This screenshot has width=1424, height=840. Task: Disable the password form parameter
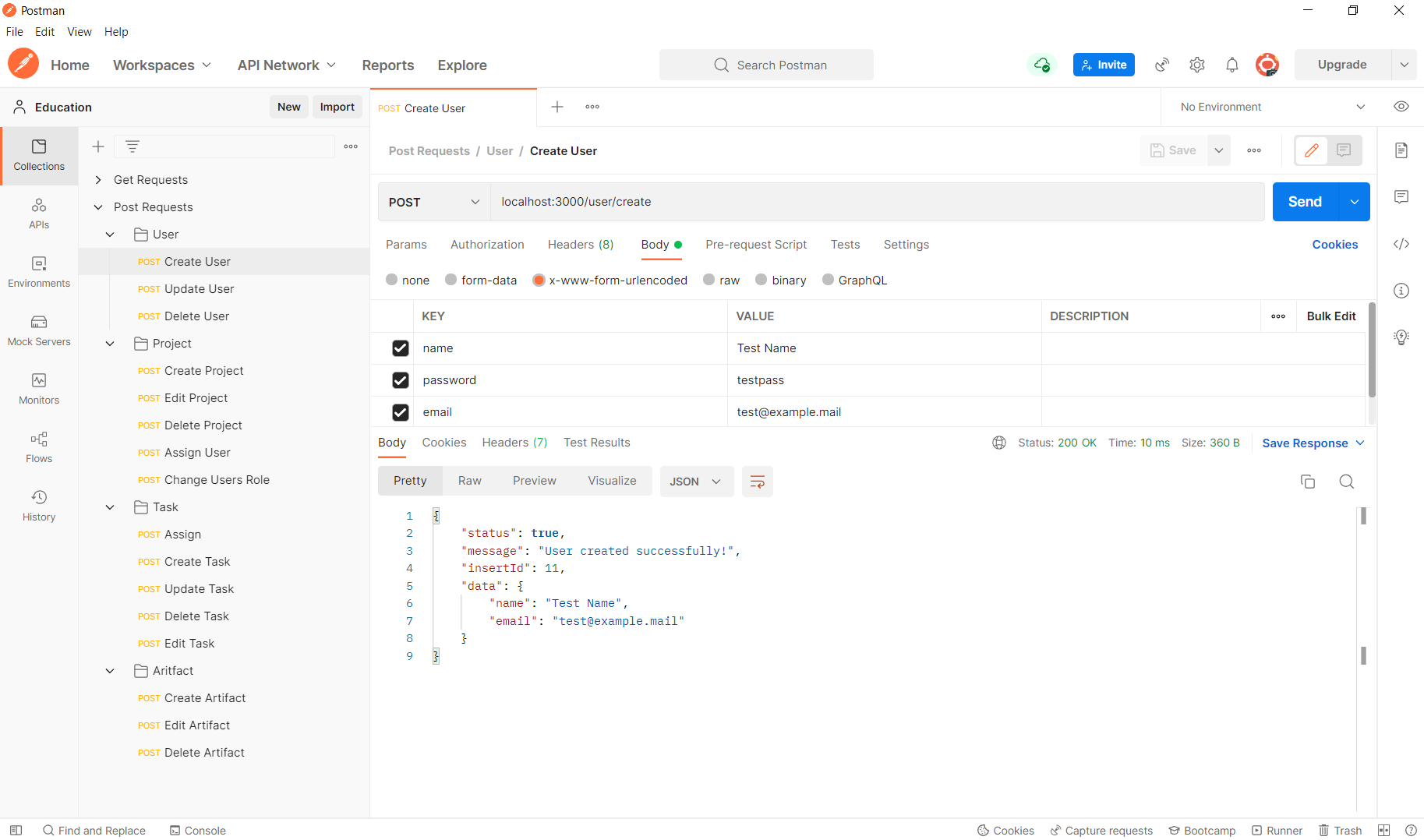(x=401, y=379)
